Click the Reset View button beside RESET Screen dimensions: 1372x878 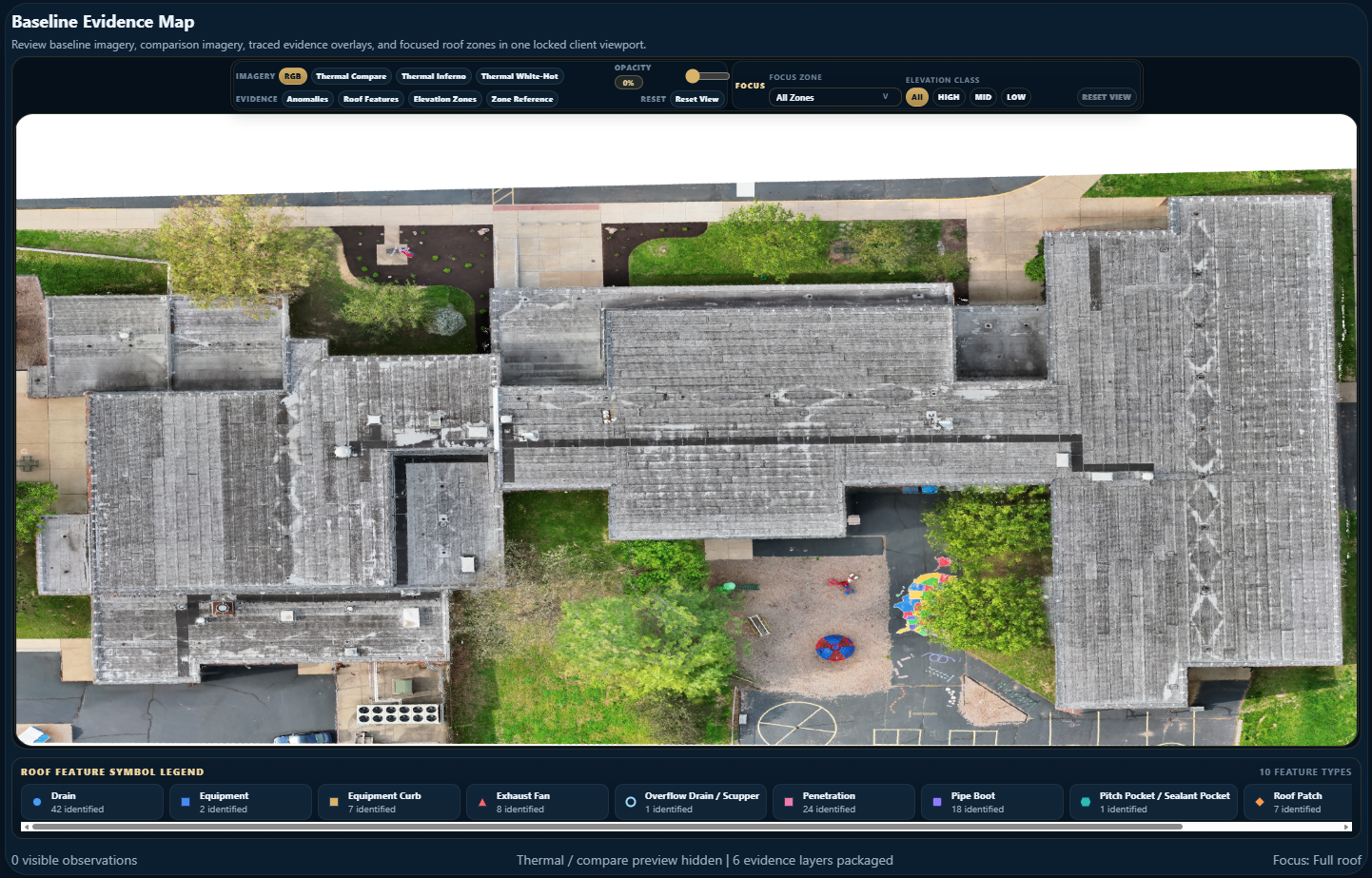[x=697, y=99]
